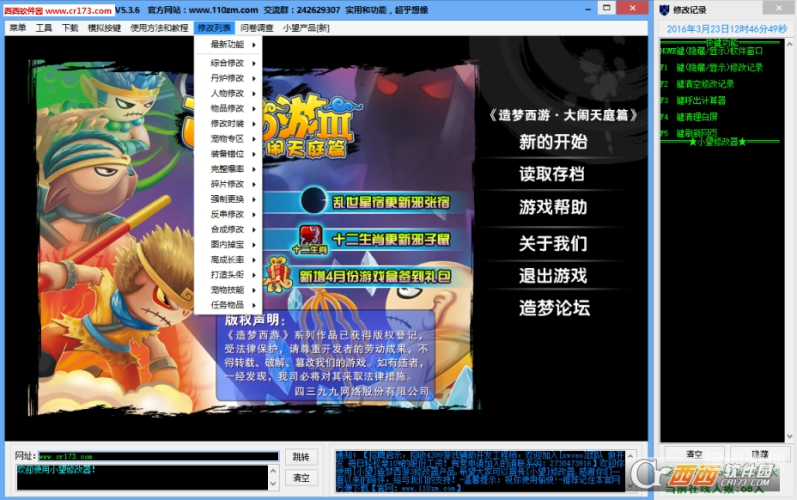Open the 问卷调查 menu
This screenshot has width=797, height=500.
(x=257, y=28)
